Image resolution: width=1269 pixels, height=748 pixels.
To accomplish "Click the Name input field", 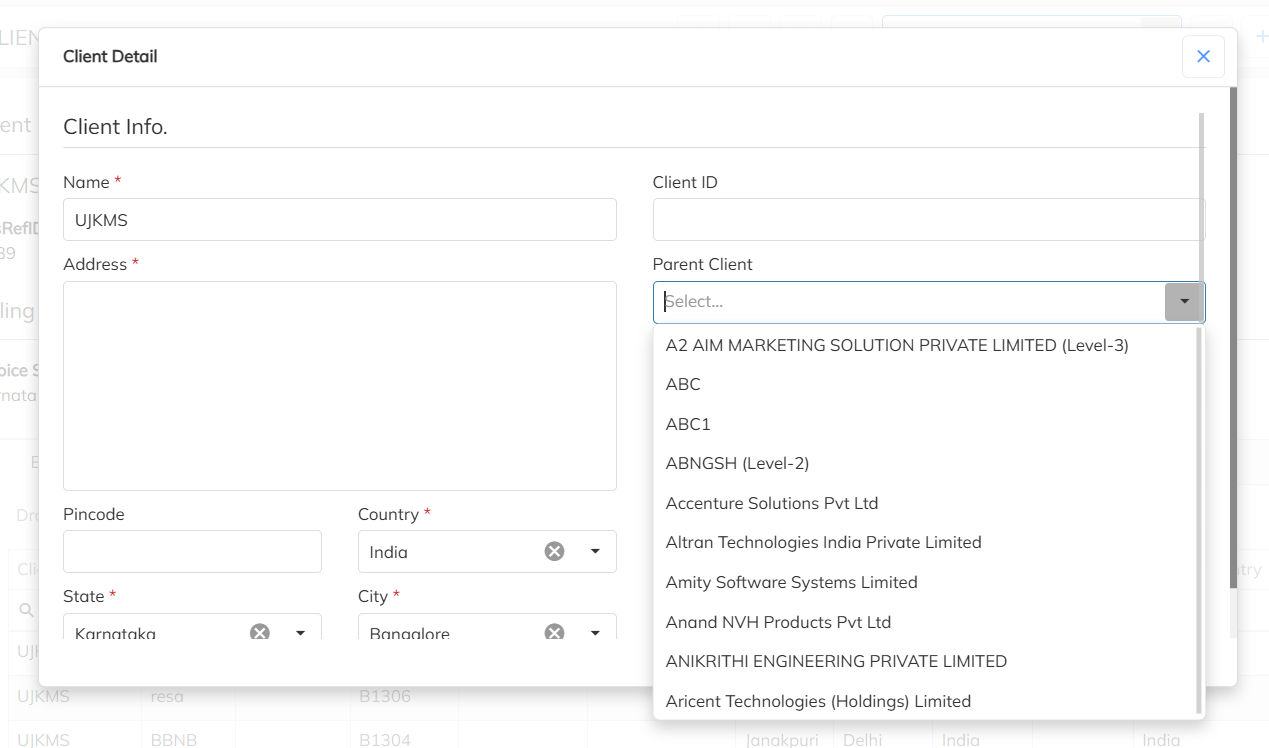I will tap(339, 220).
